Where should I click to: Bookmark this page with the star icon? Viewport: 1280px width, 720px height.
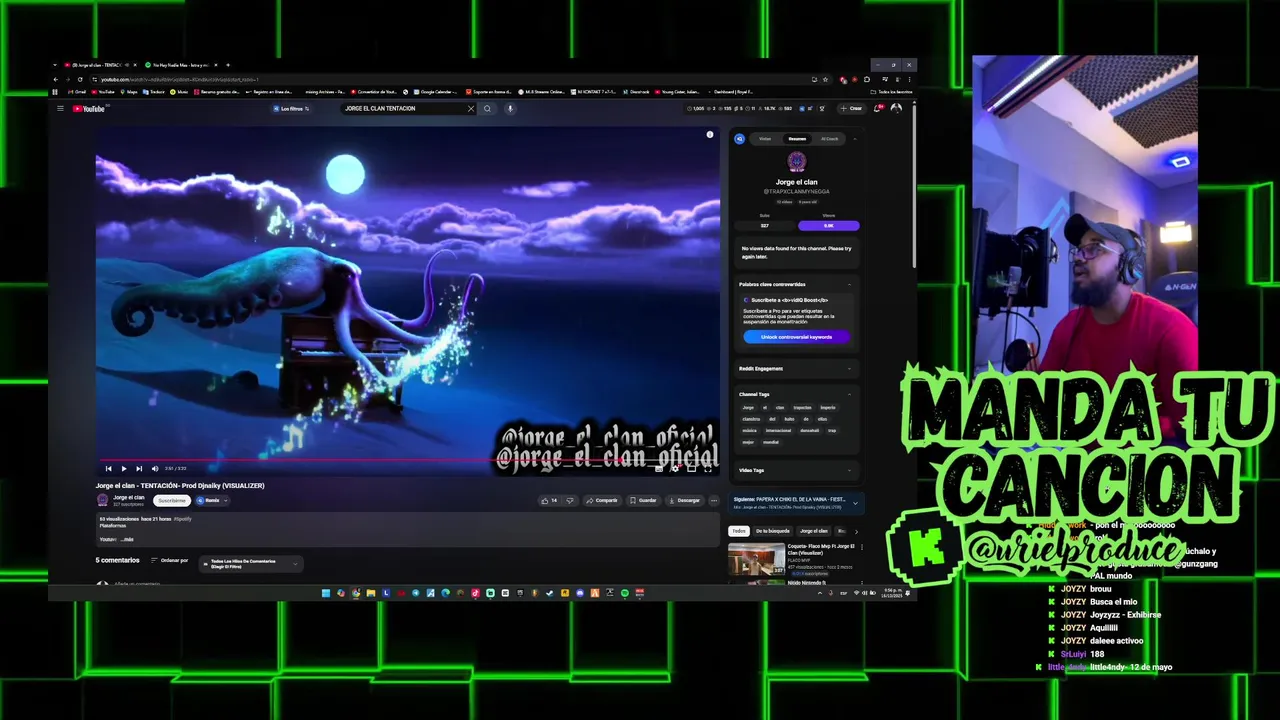click(825, 79)
